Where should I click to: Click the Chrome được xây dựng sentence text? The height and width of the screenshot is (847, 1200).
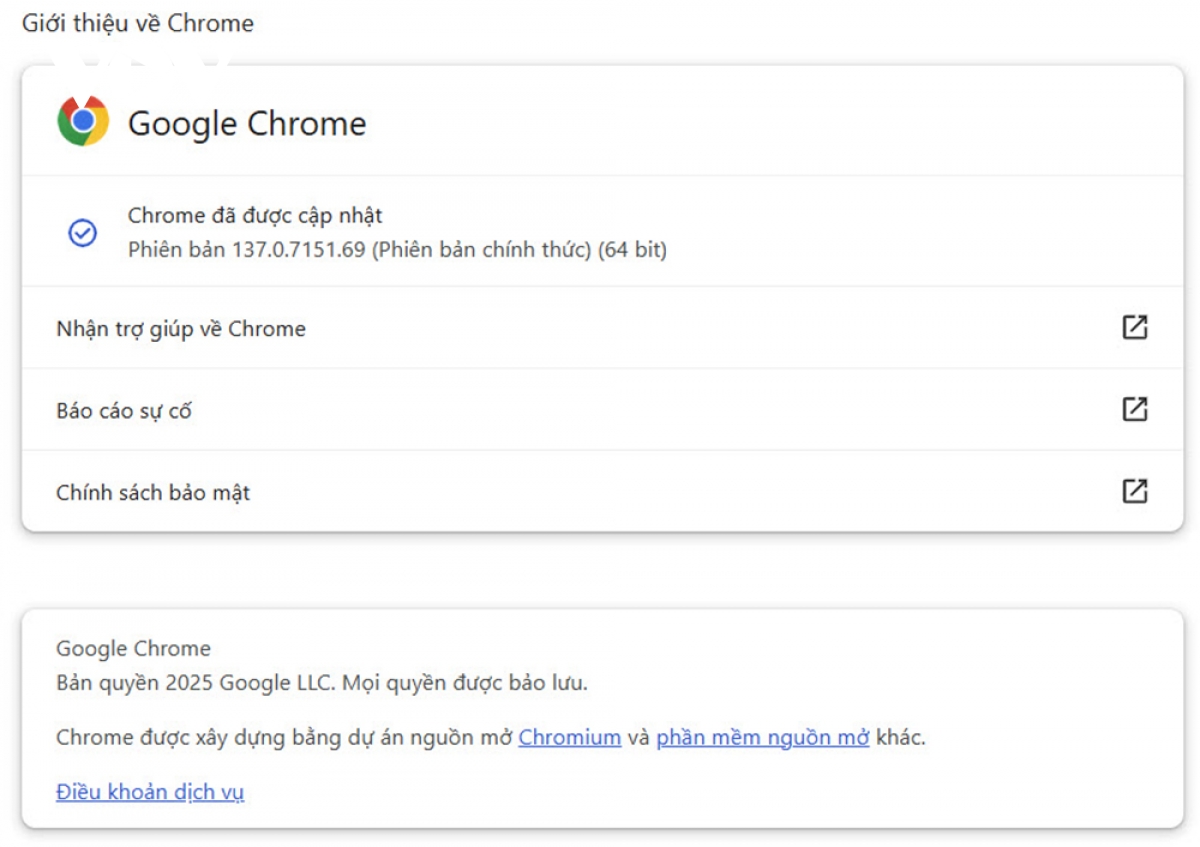point(491,738)
